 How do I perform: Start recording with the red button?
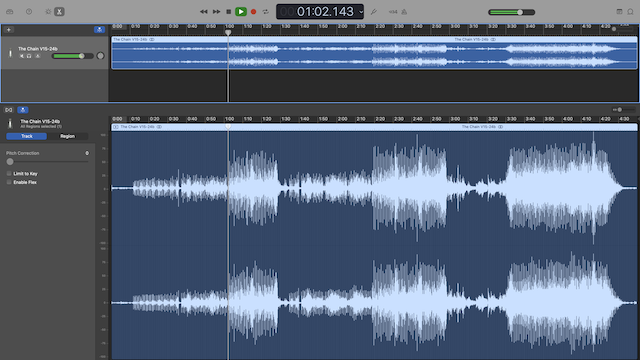tap(253, 12)
